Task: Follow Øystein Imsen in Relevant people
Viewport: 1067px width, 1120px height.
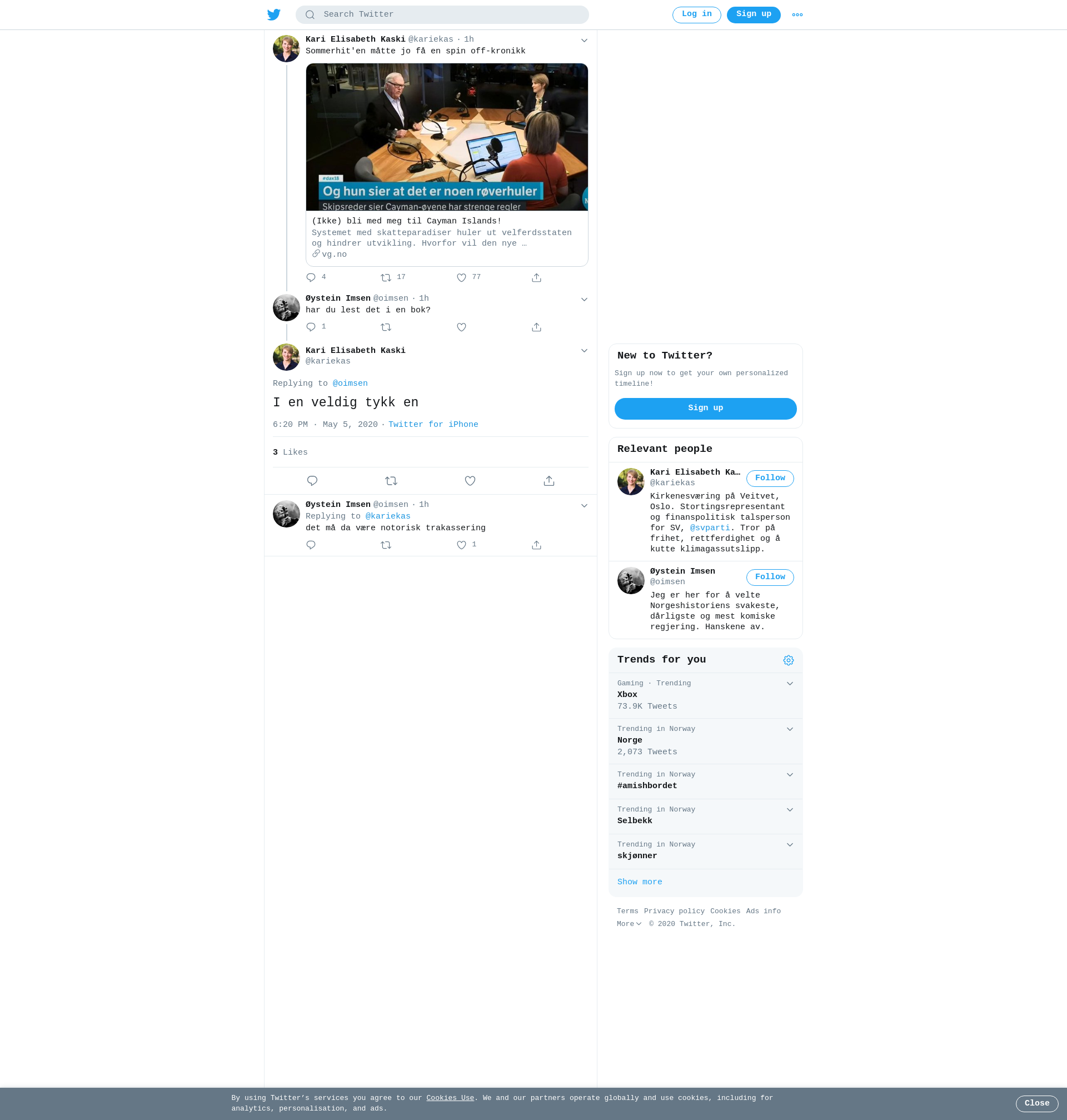Action: point(770,578)
